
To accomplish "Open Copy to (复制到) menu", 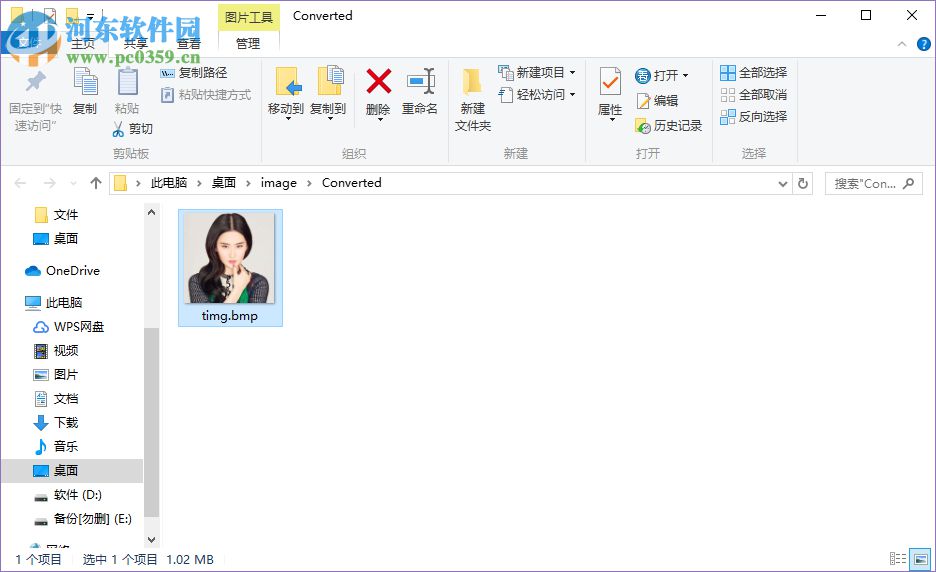I will coord(328,92).
